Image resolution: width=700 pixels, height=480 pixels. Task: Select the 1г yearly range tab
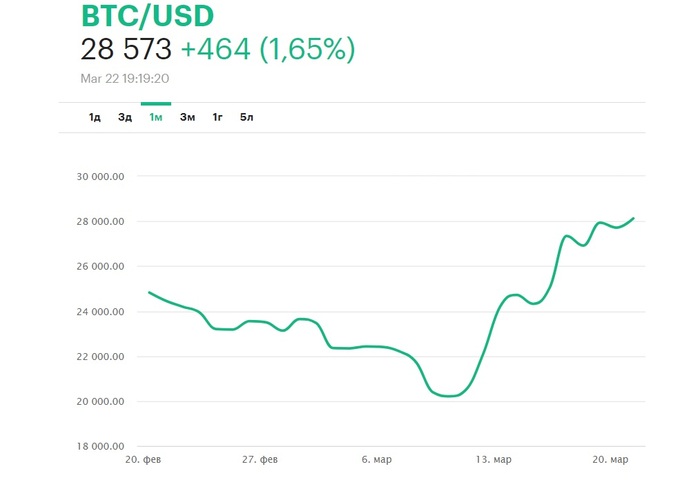point(217,118)
